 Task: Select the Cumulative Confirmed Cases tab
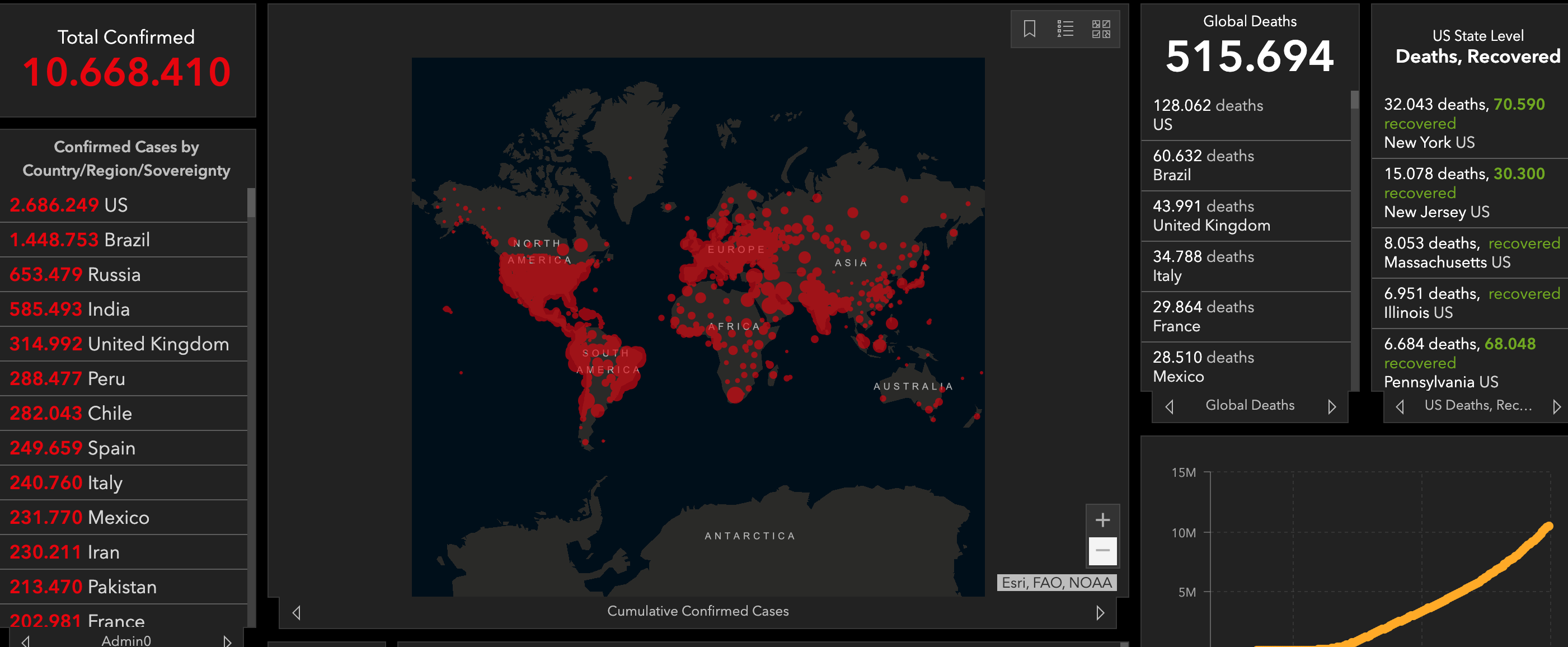point(698,611)
